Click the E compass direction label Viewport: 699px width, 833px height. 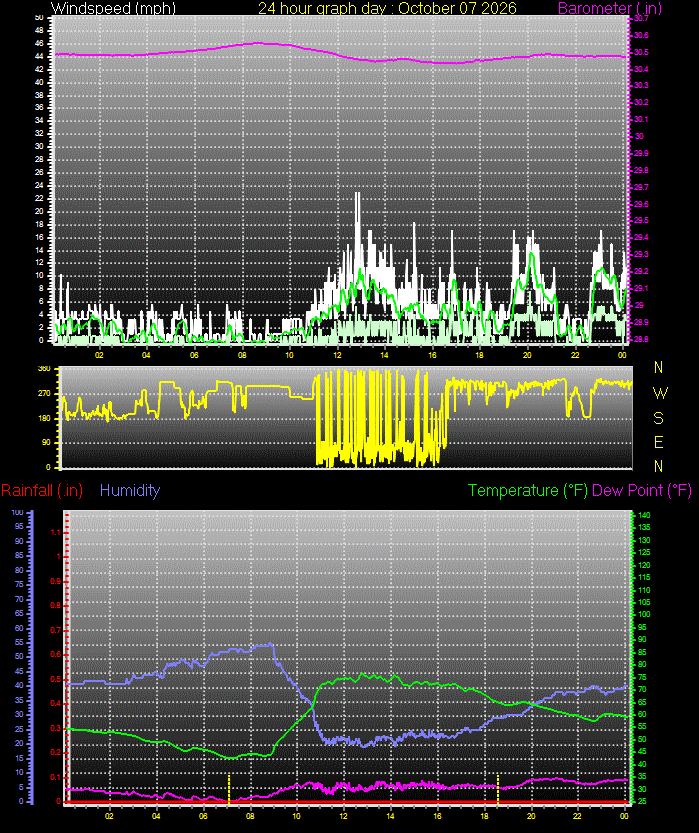pos(658,442)
